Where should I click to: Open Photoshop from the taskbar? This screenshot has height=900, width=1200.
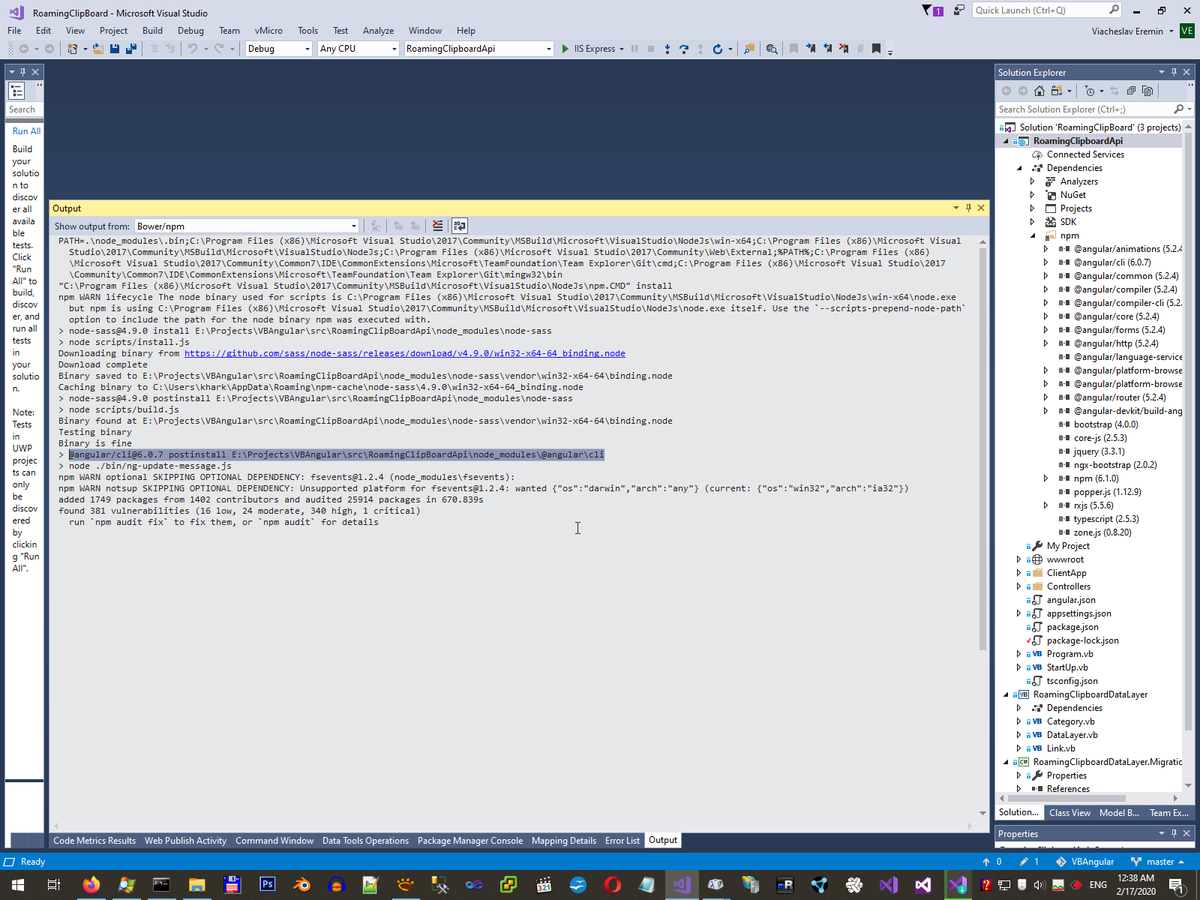(x=267, y=885)
